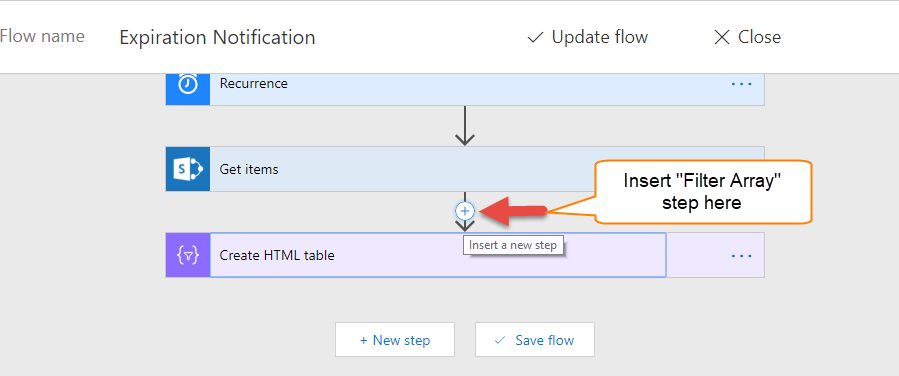
Task: Click the checkmark icon beside Update flow
Action: pos(535,38)
